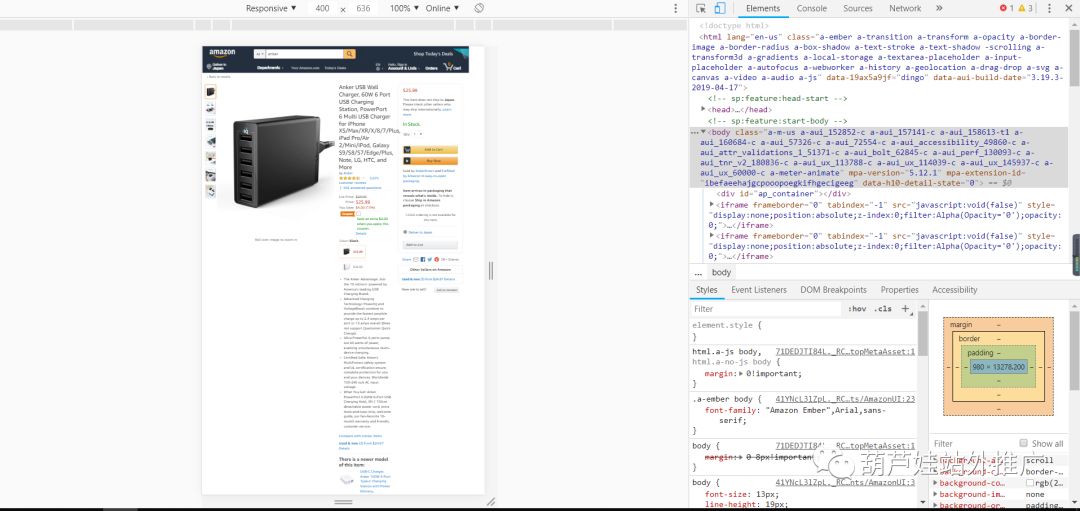The width and height of the screenshot is (1080, 511).
Task: Click the yellow warning count indicator
Action: click(1026, 8)
